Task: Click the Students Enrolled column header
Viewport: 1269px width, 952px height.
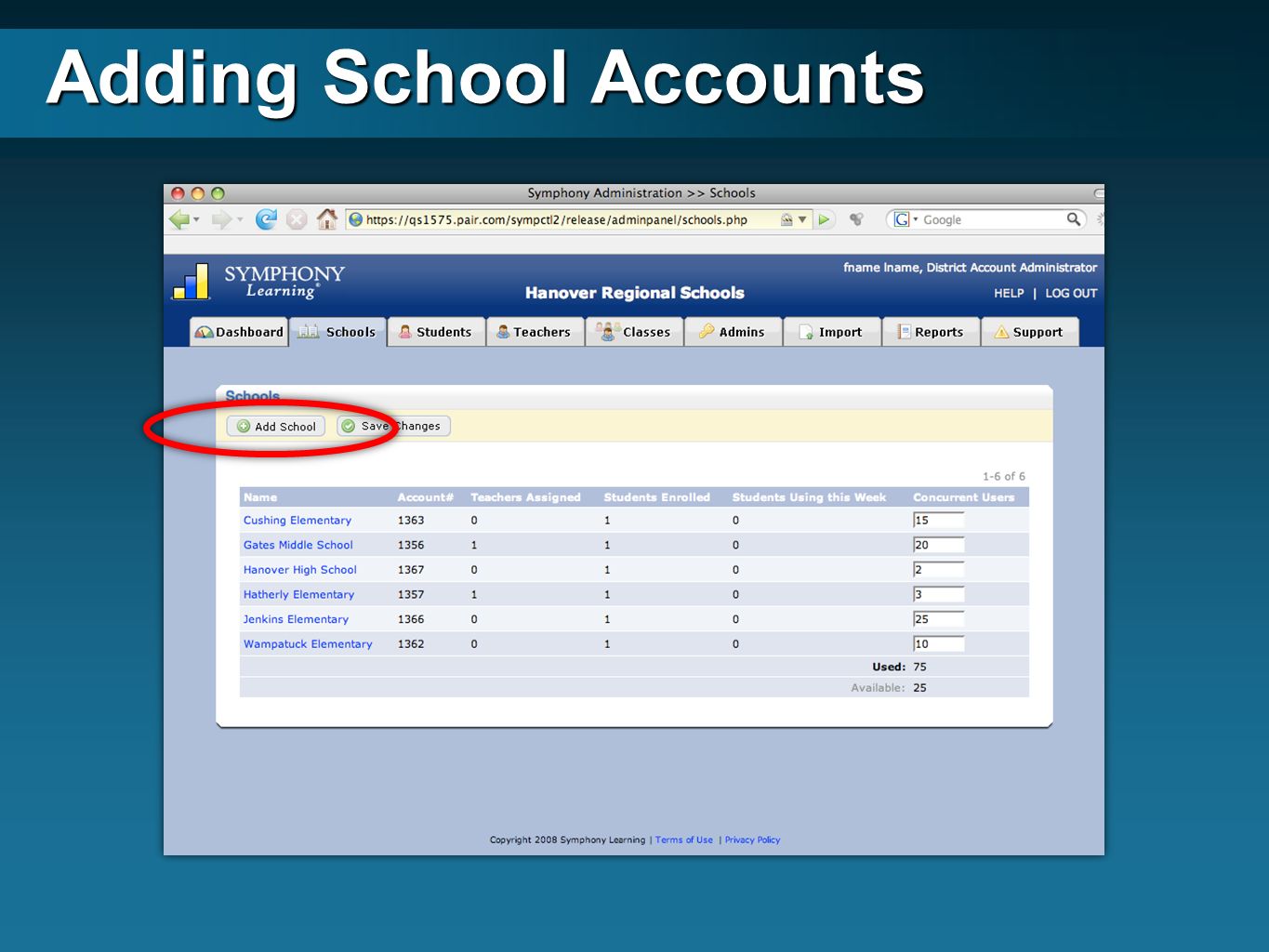Action: click(x=657, y=497)
